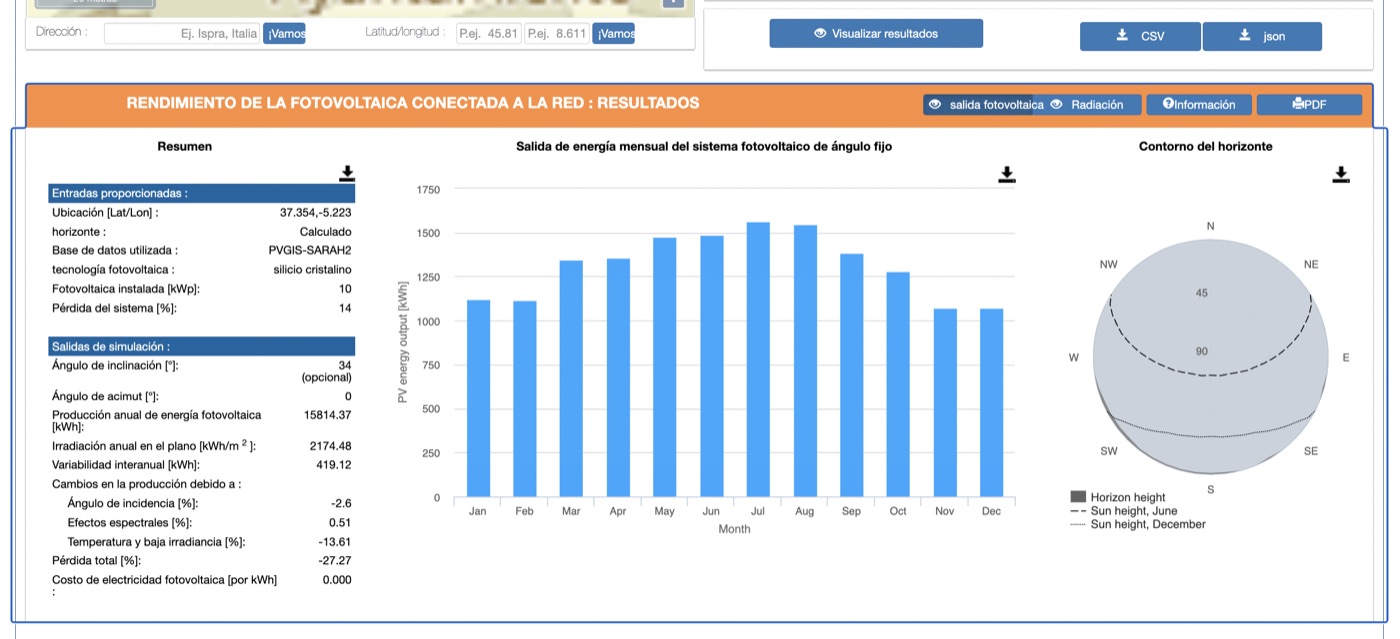Click the interannual variability value 419.12
The height and width of the screenshot is (639, 1400).
(x=334, y=465)
